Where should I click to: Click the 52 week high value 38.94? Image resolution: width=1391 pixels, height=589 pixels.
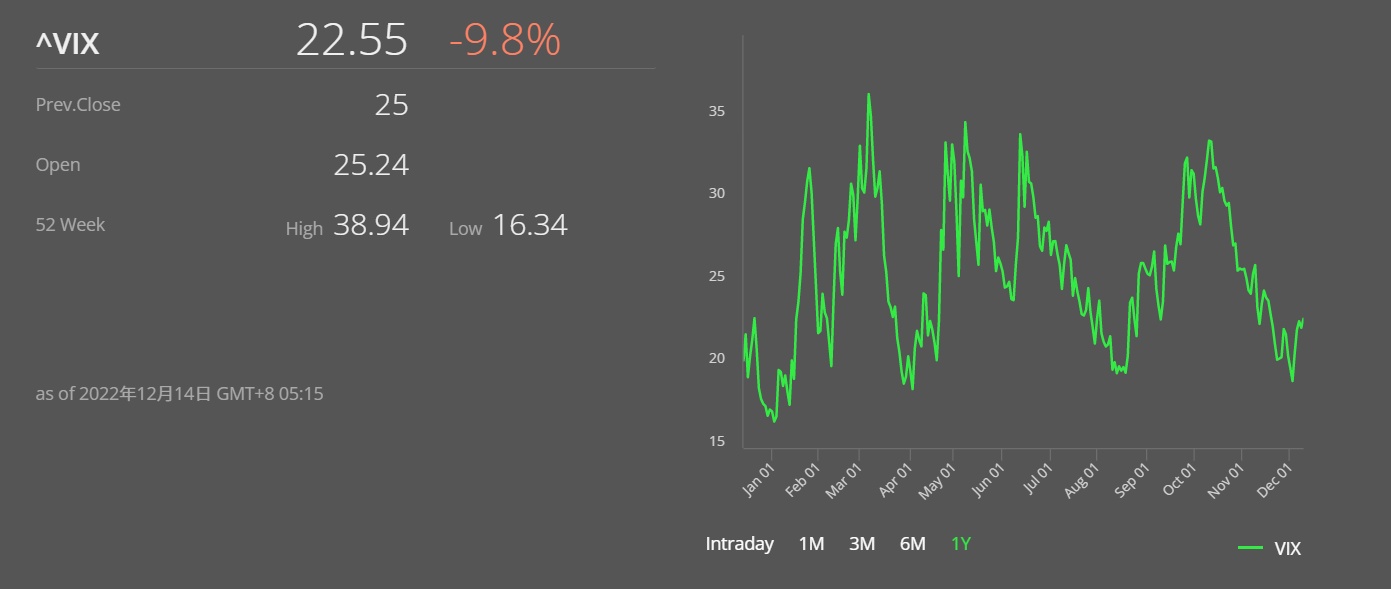[371, 225]
